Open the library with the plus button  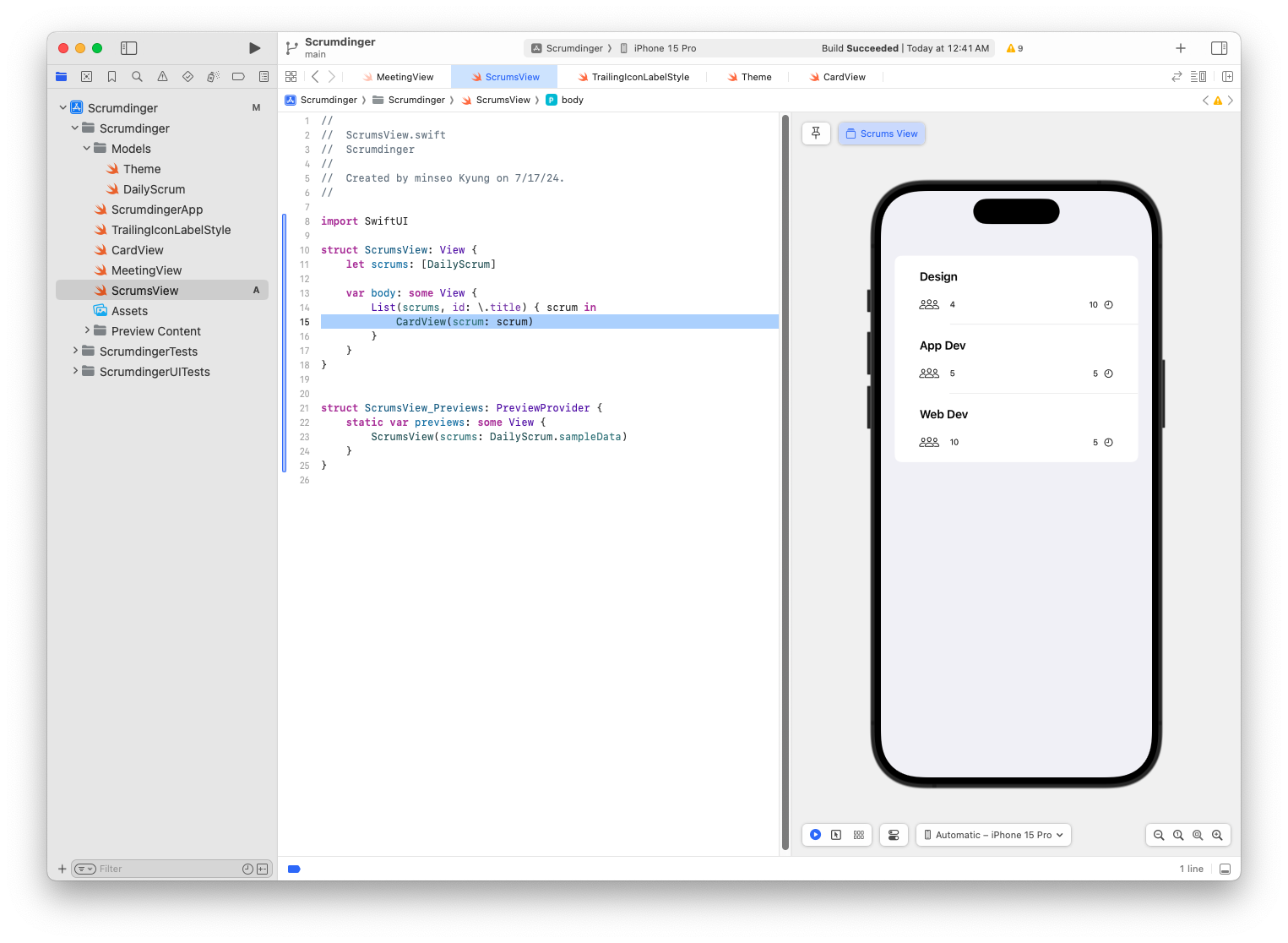pyautogui.click(x=1181, y=48)
